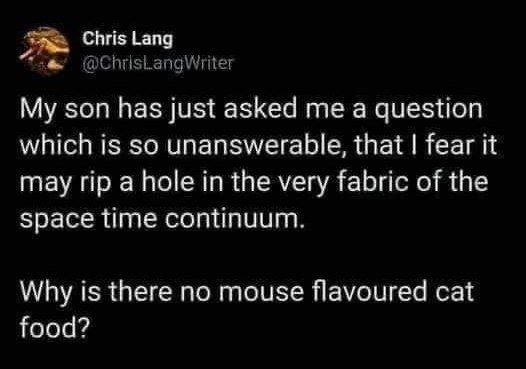
Task: Open the @ChrisLangWriter handle link
Action: pyautogui.click(x=157, y=63)
